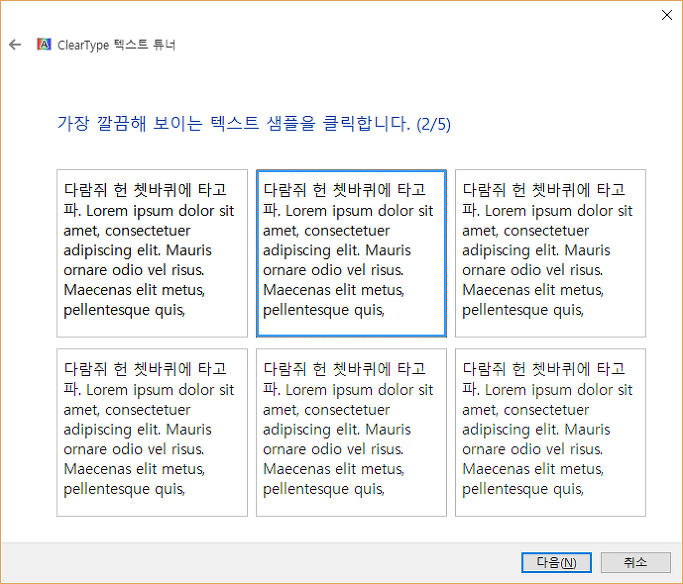Click the ClearType 텍스트 튜너 title text
Image resolution: width=683 pixels, height=584 pixels.
[x=116, y=45]
